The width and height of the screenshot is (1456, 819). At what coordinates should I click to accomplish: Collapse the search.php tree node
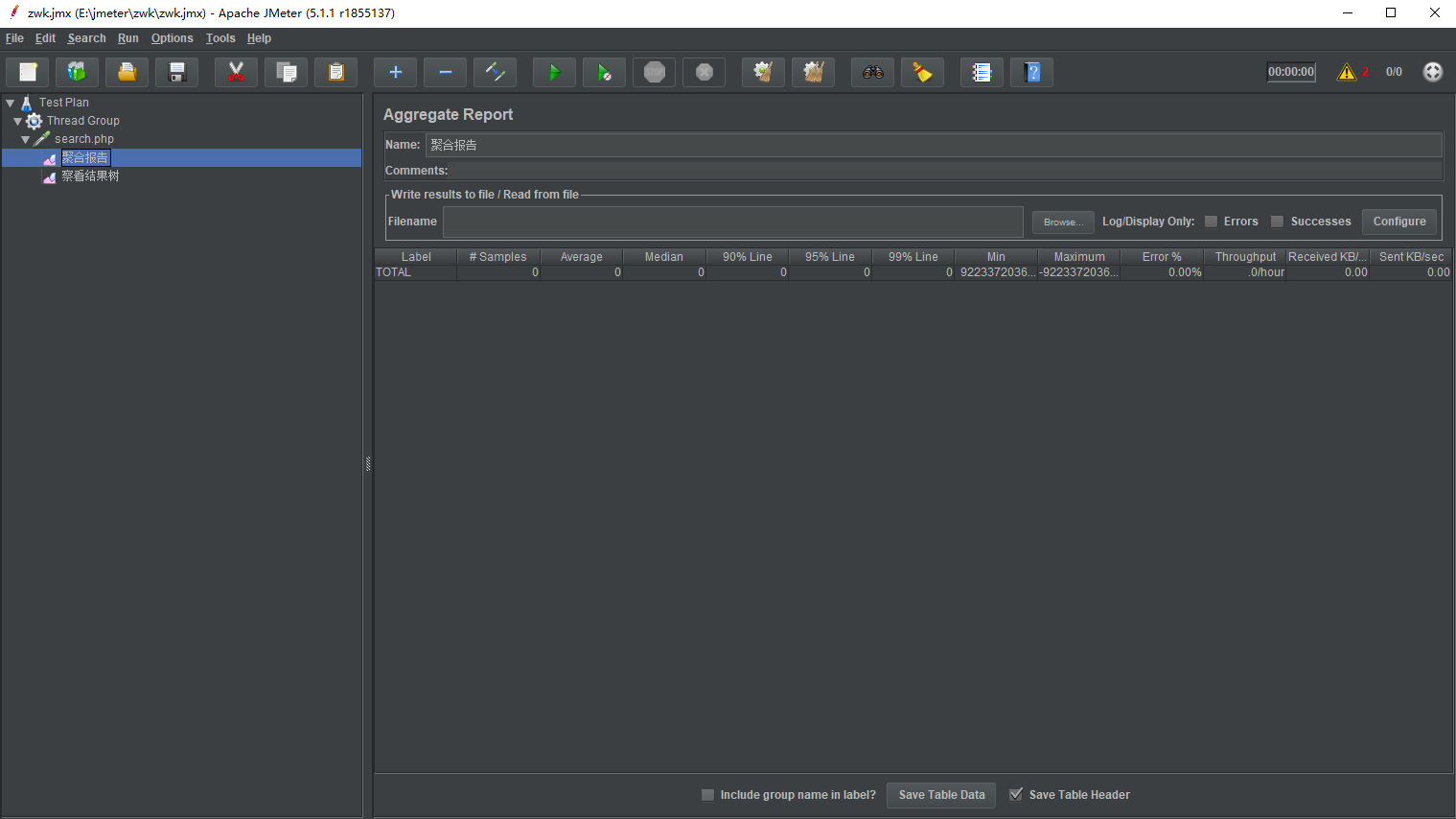[x=26, y=139]
